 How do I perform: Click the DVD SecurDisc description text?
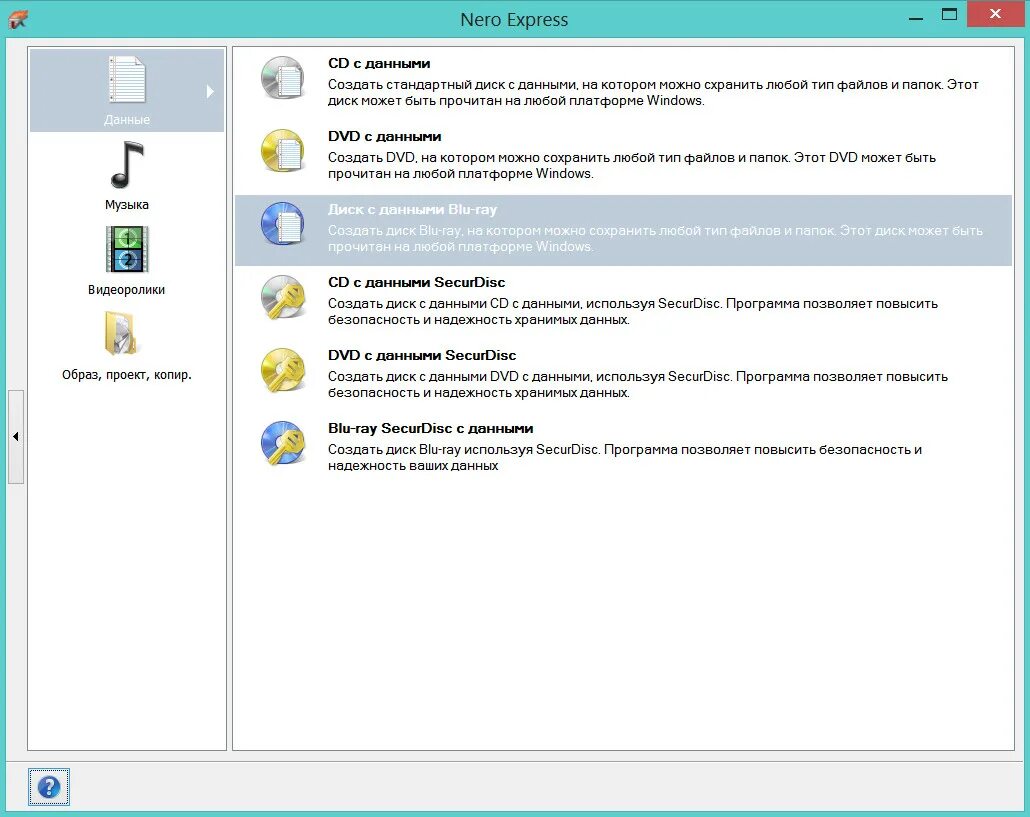pyautogui.click(x=638, y=384)
